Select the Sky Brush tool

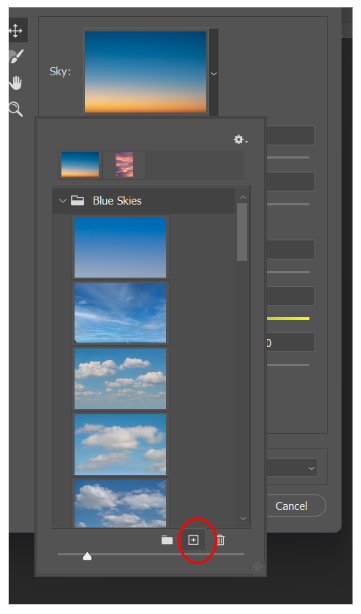16,56
